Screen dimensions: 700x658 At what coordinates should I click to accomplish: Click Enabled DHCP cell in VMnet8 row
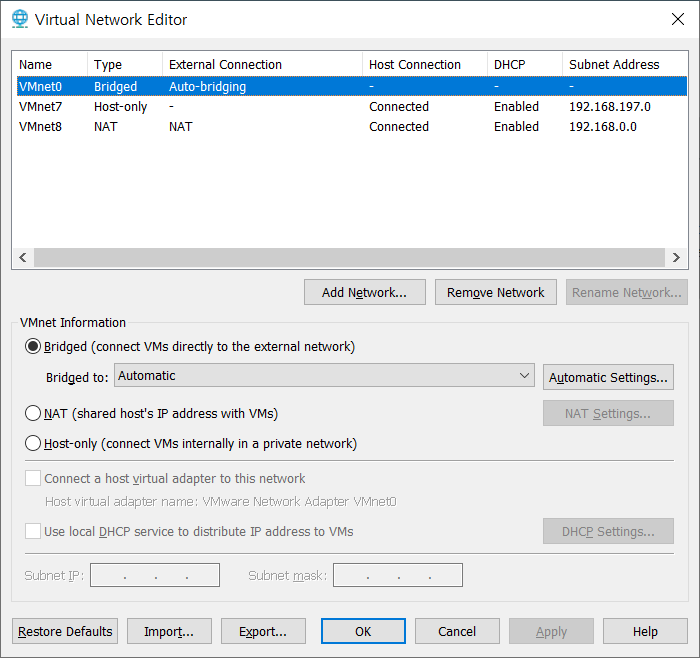click(x=516, y=126)
